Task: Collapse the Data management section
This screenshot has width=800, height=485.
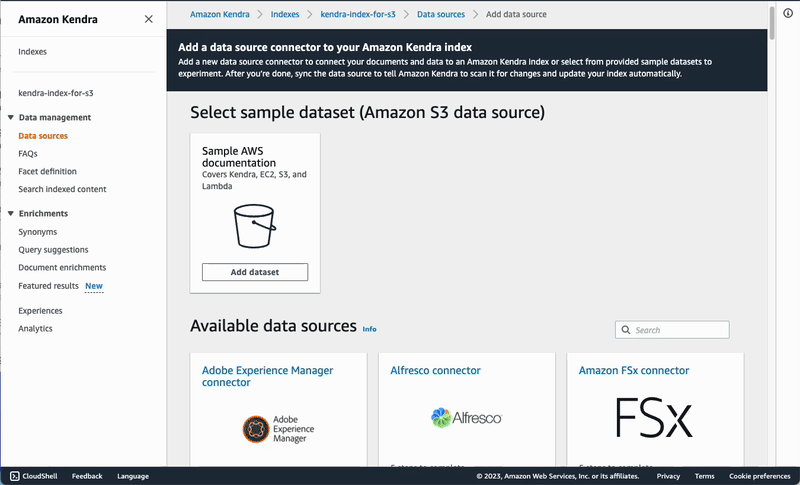Action: click(x=11, y=117)
